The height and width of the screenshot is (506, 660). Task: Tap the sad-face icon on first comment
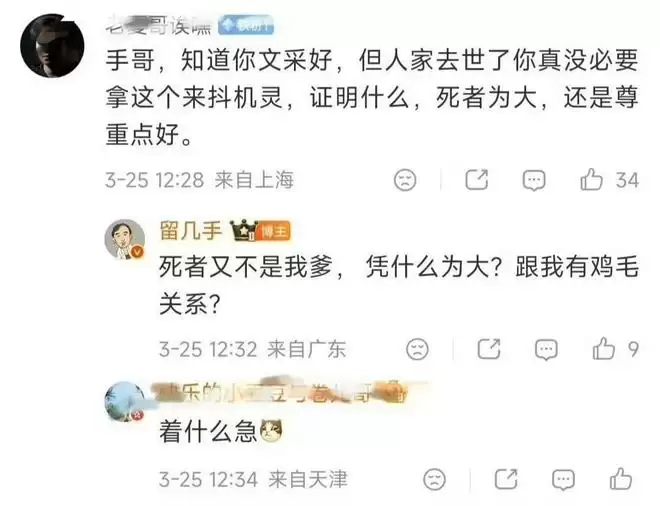point(405,180)
